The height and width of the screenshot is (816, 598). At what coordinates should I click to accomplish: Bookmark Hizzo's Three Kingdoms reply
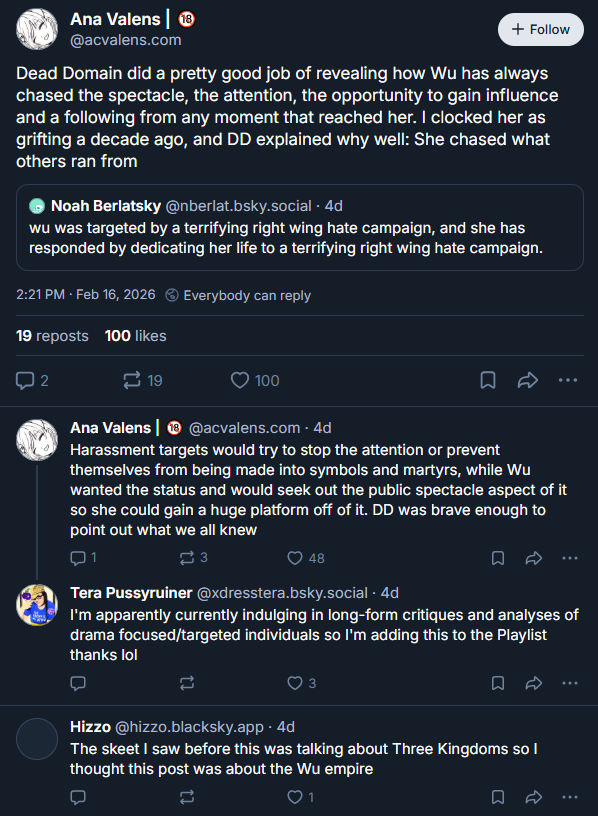click(498, 797)
